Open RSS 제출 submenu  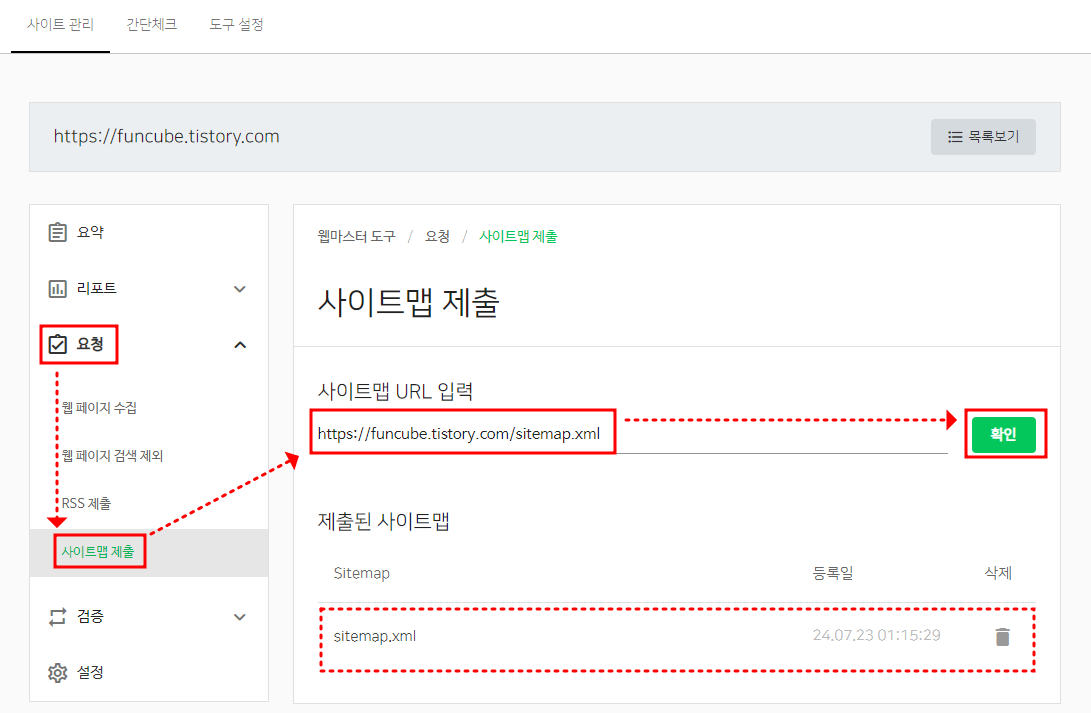pos(86,504)
